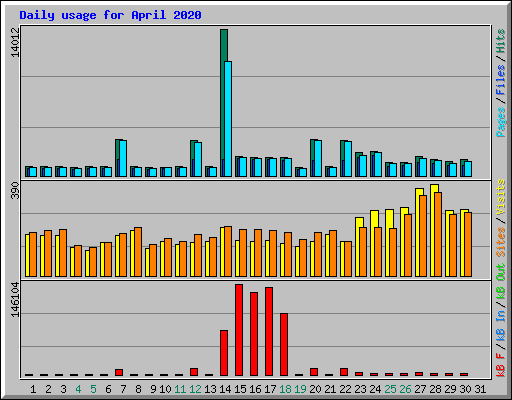Click the red kB bar for day 16
Viewport: 512px width, 400px height.
click(x=254, y=334)
